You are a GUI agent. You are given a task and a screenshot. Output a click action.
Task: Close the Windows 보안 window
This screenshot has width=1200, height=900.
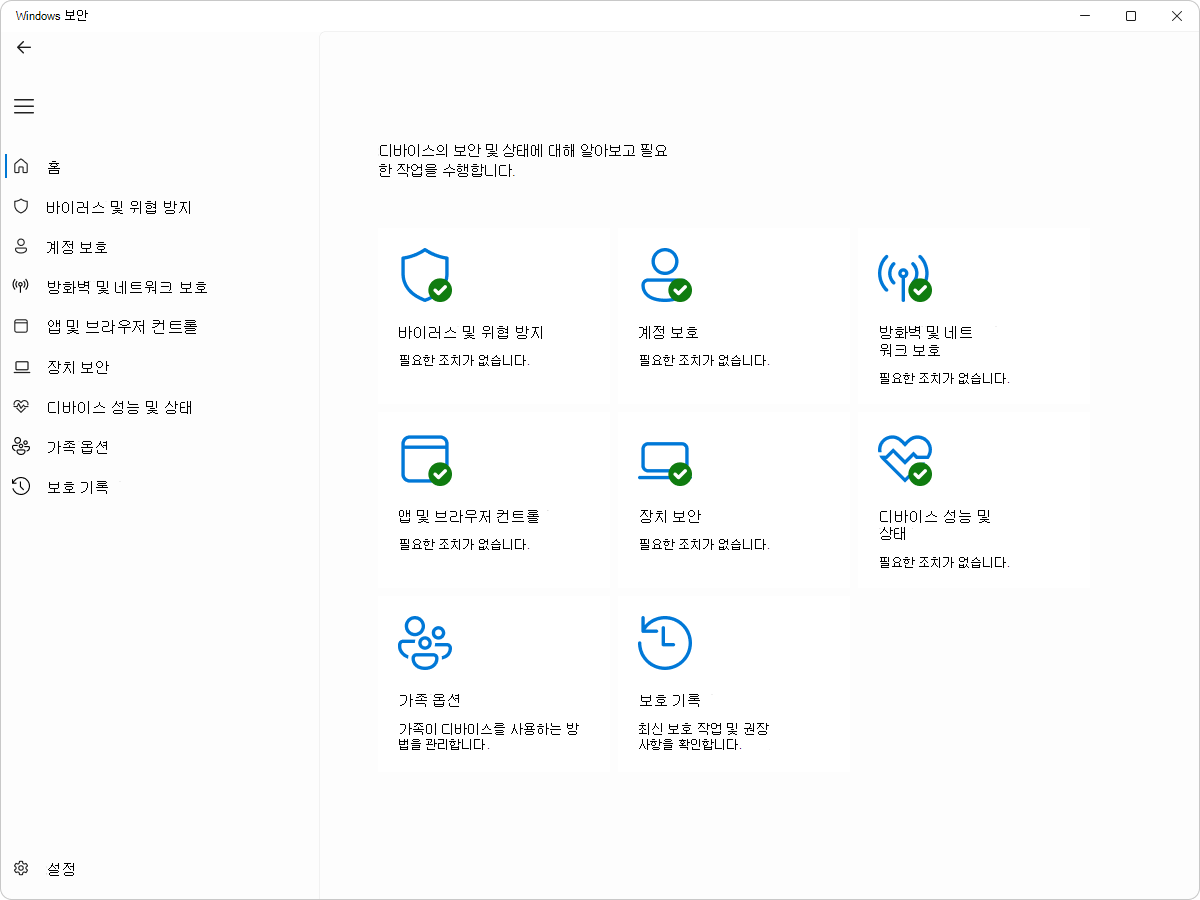tap(1177, 16)
